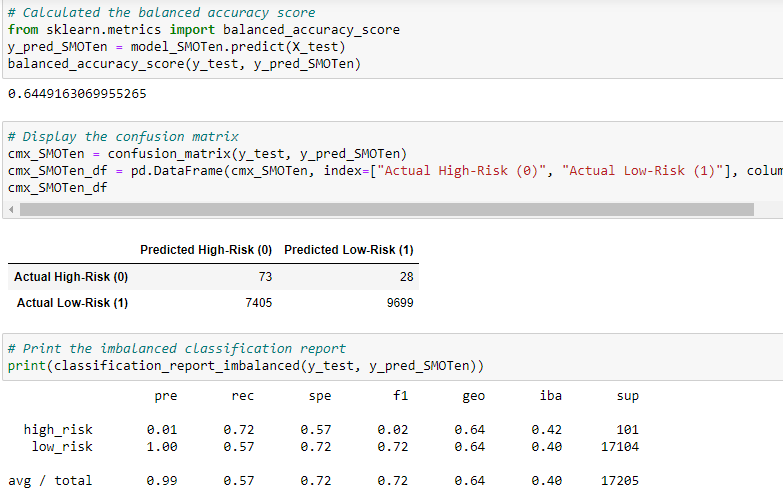Click the print classification_report_imbalanced line
Screen dimensions: 783x499
coord(246,366)
